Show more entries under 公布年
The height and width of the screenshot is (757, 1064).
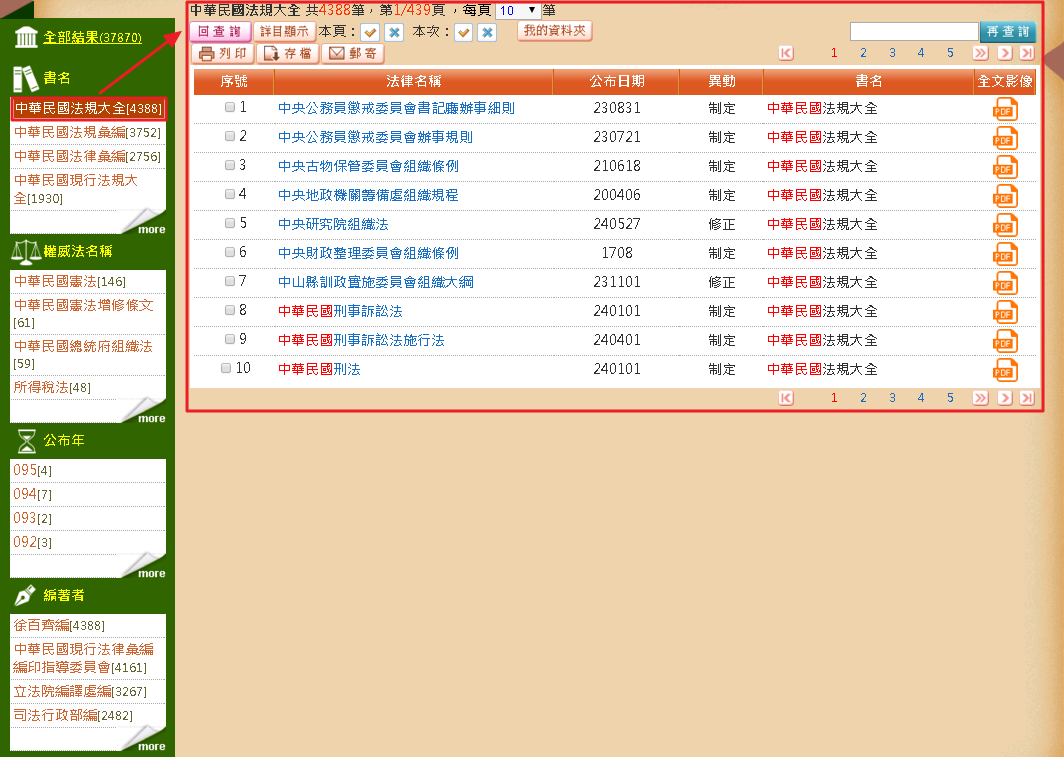[151, 573]
